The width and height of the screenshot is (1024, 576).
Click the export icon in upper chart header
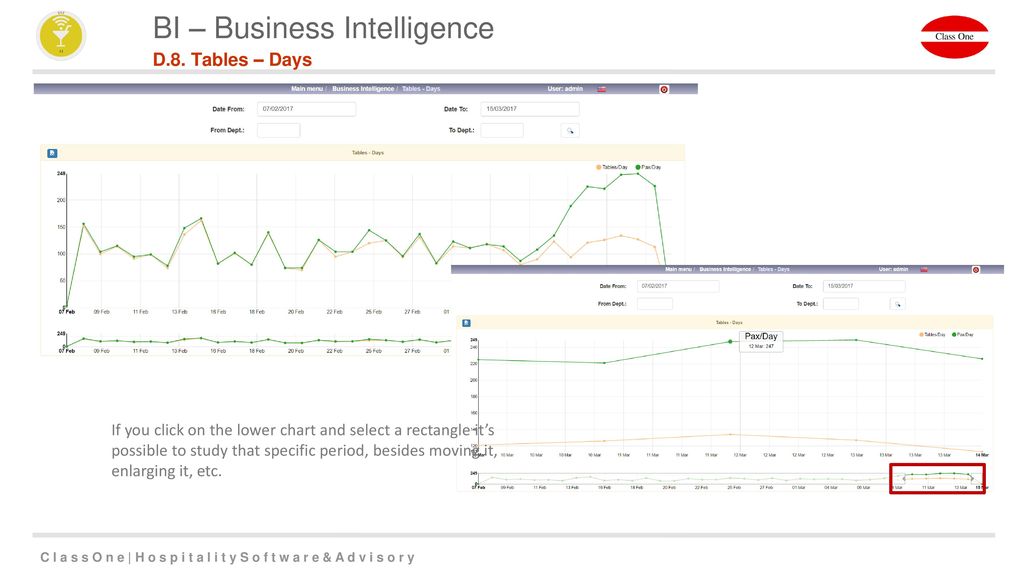click(x=52, y=153)
